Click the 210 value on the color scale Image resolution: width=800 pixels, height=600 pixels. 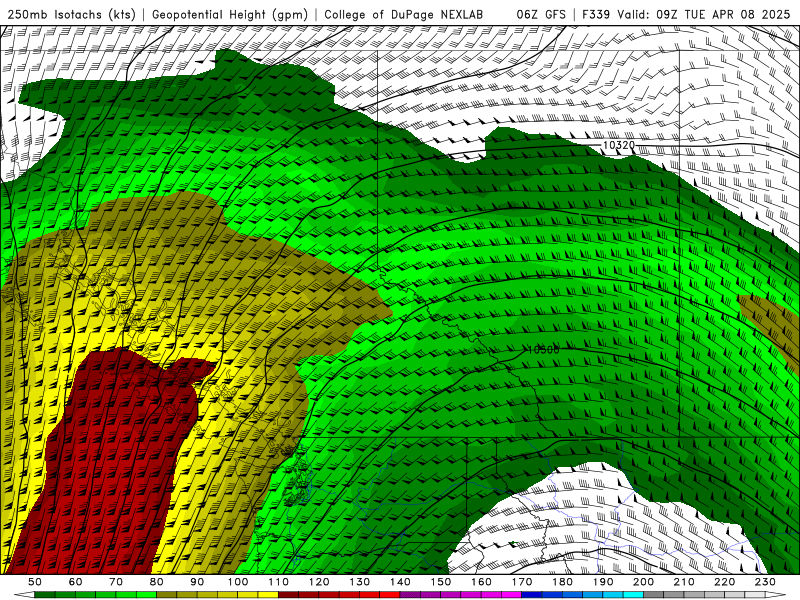[684, 582]
